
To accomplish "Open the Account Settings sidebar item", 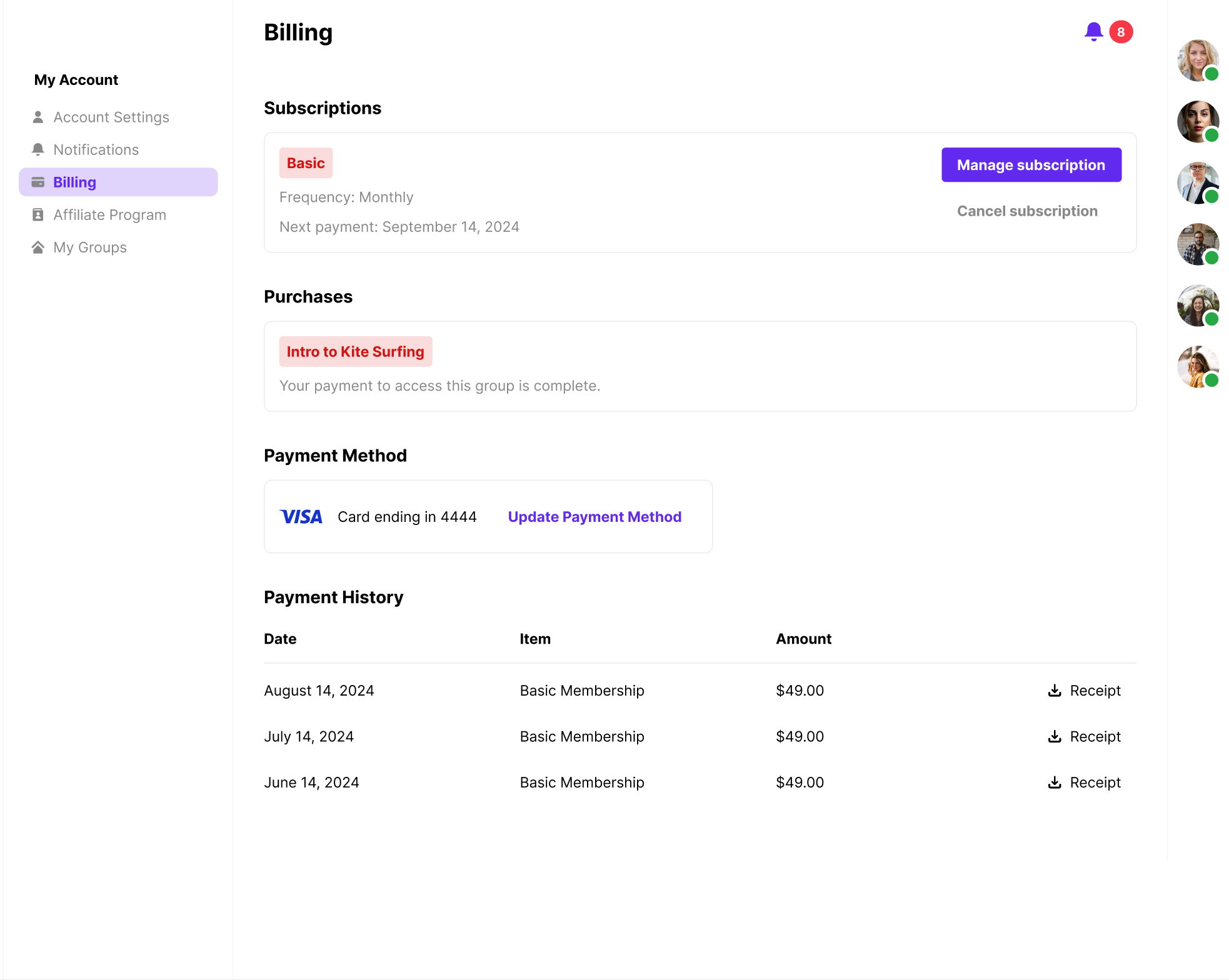I will point(111,117).
